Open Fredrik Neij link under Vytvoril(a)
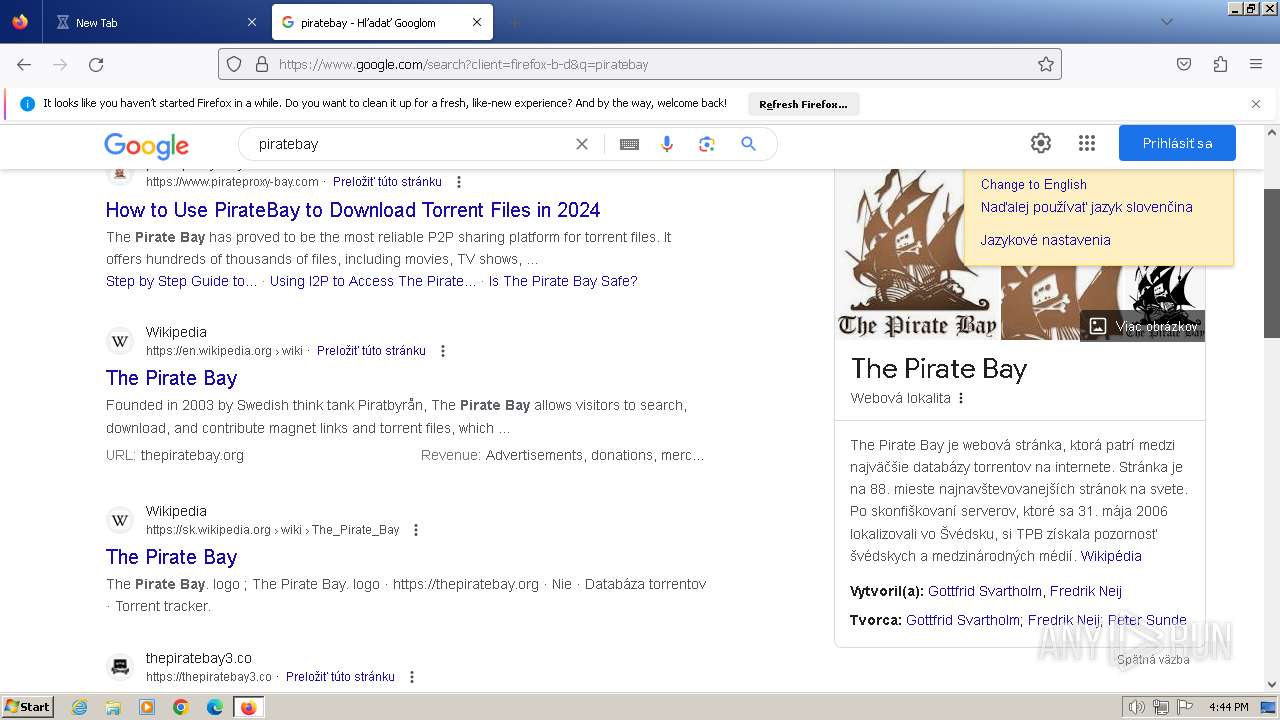 pyautogui.click(x=1086, y=591)
